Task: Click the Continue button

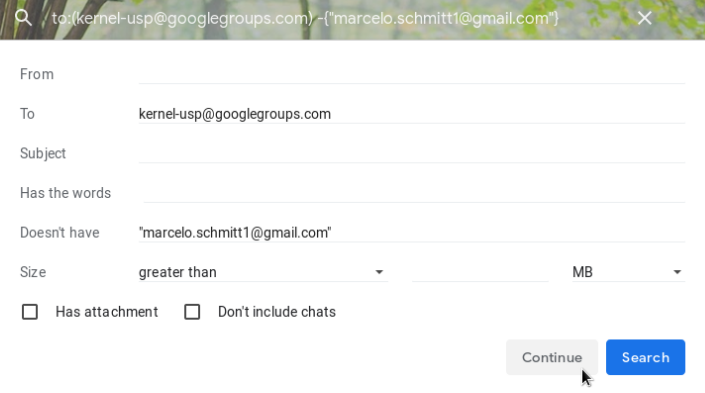Action: [552, 357]
